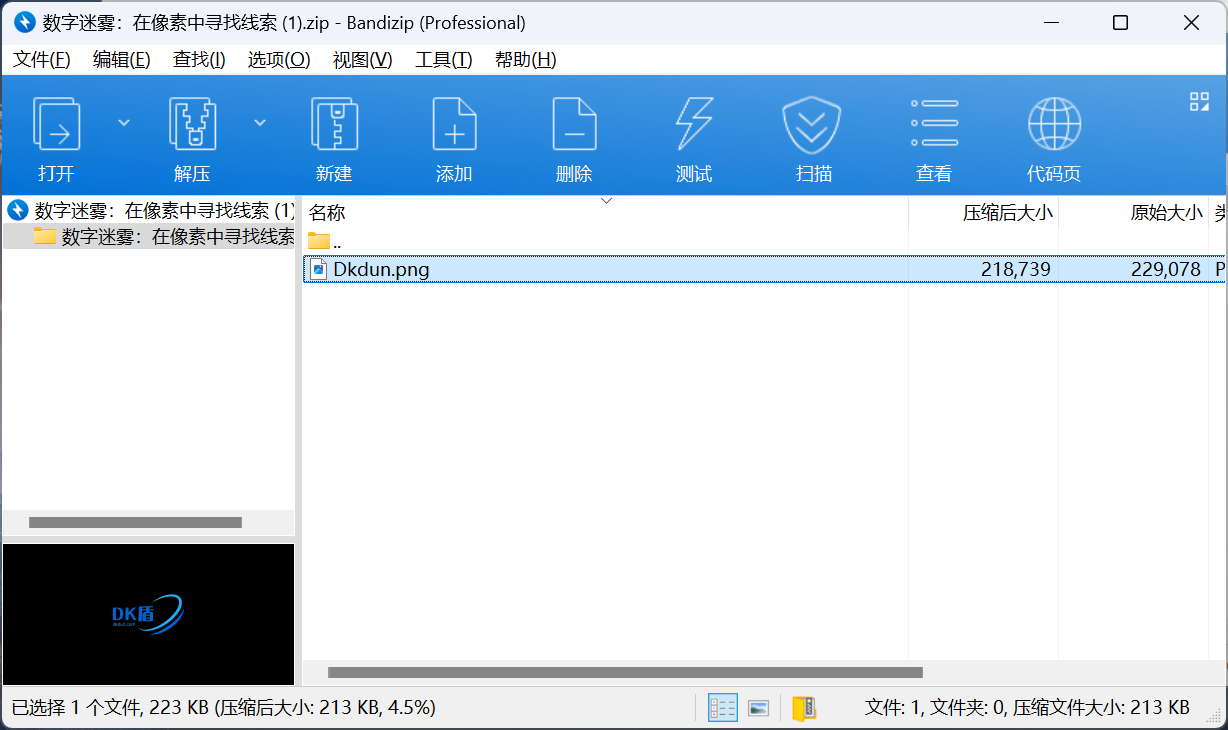Image resolution: width=1228 pixels, height=730 pixels.
Task: Toggle the image preview view in status bar
Action: [x=758, y=708]
